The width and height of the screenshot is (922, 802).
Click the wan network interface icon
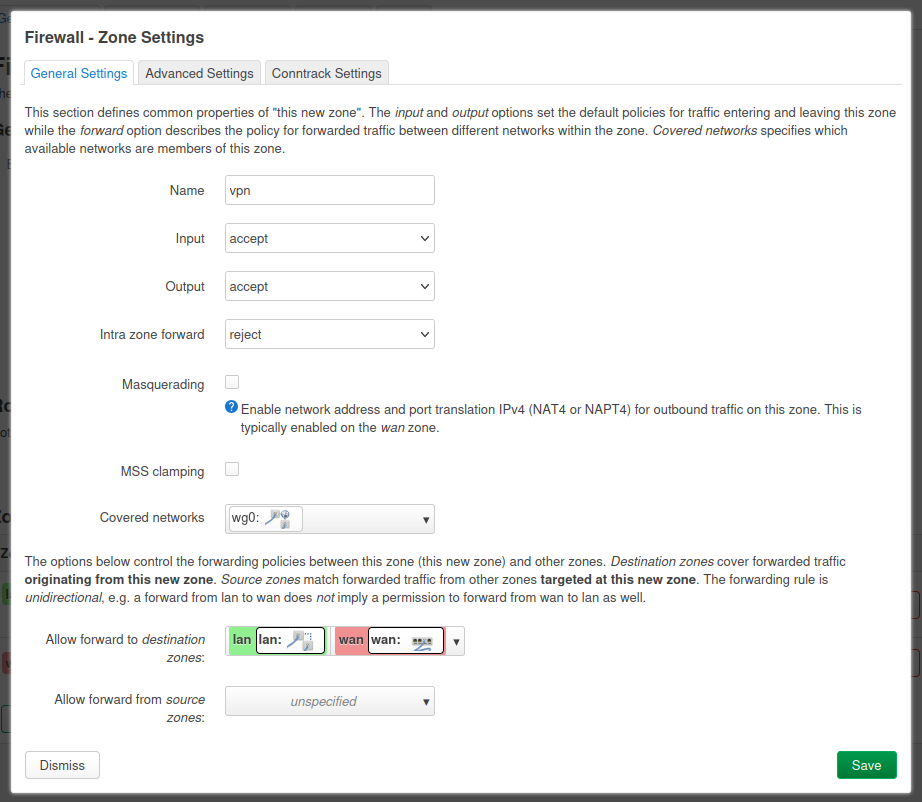click(x=421, y=641)
